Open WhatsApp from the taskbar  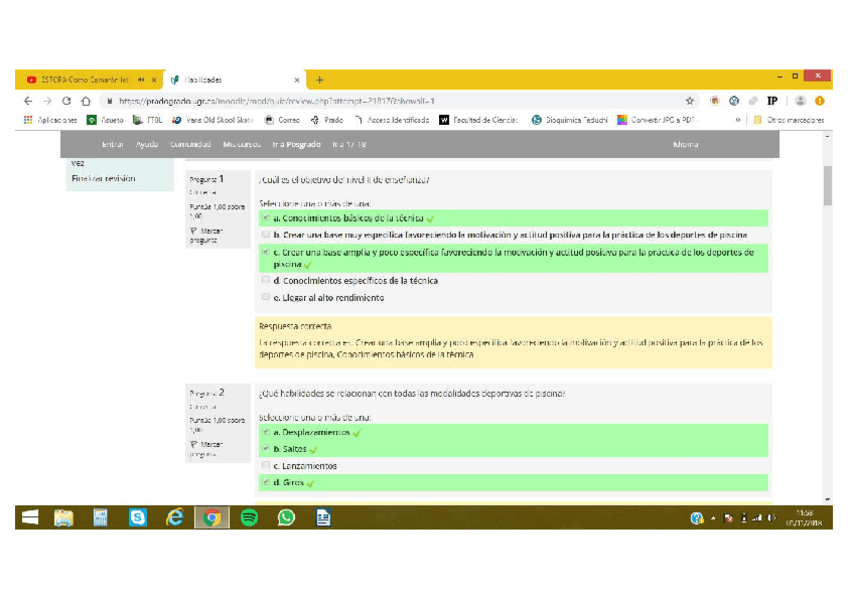[x=286, y=517]
